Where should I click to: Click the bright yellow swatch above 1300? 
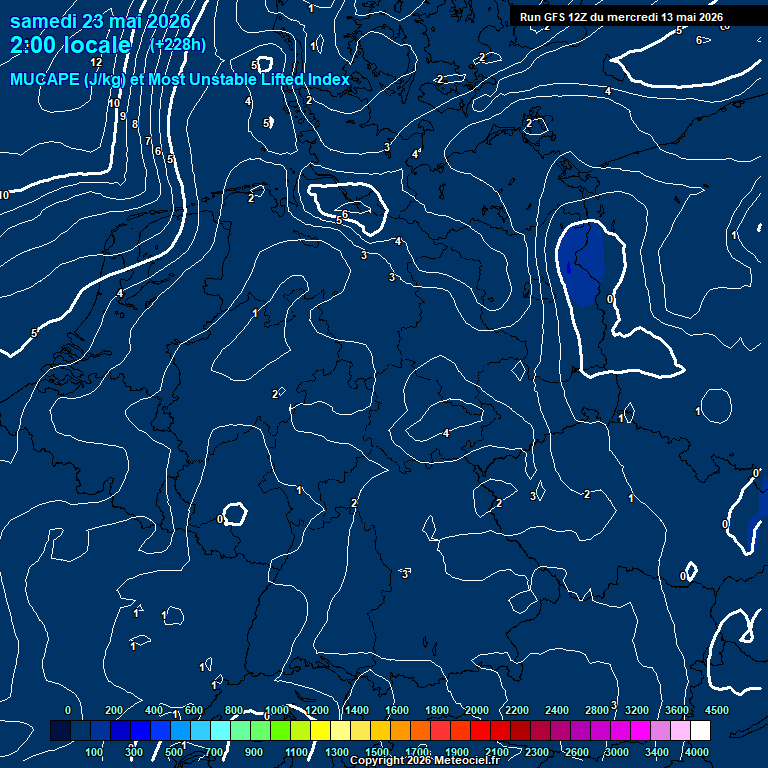click(320, 730)
